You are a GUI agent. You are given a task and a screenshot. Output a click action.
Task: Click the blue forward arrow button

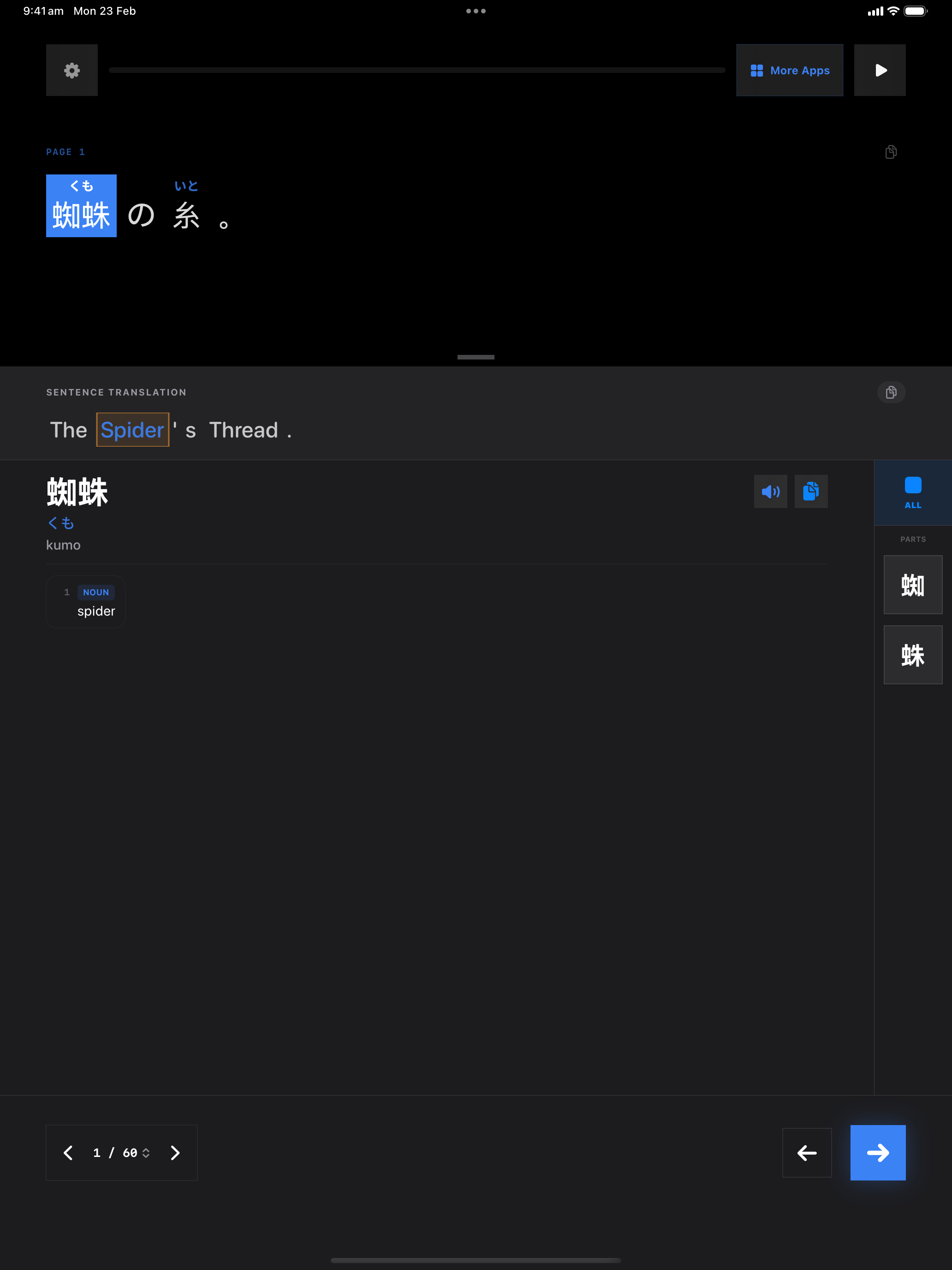click(x=877, y=1153)
